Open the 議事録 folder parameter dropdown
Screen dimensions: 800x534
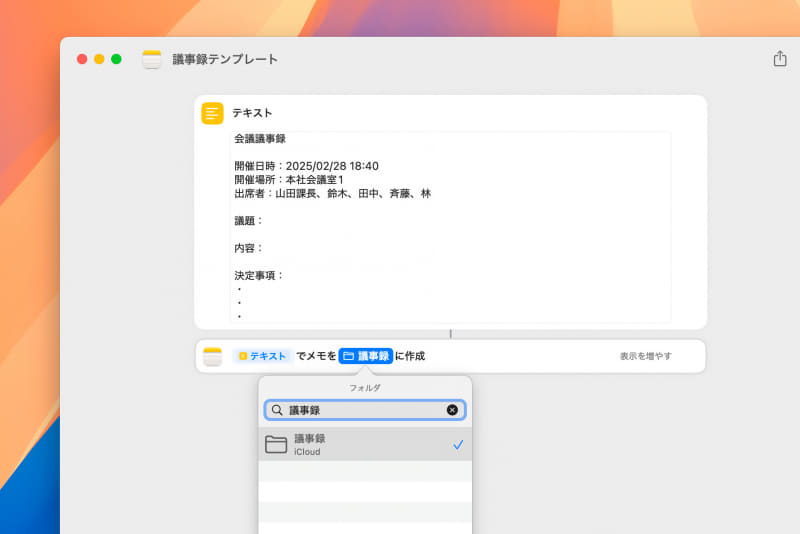pyautogui.click(x=365, y=356)
